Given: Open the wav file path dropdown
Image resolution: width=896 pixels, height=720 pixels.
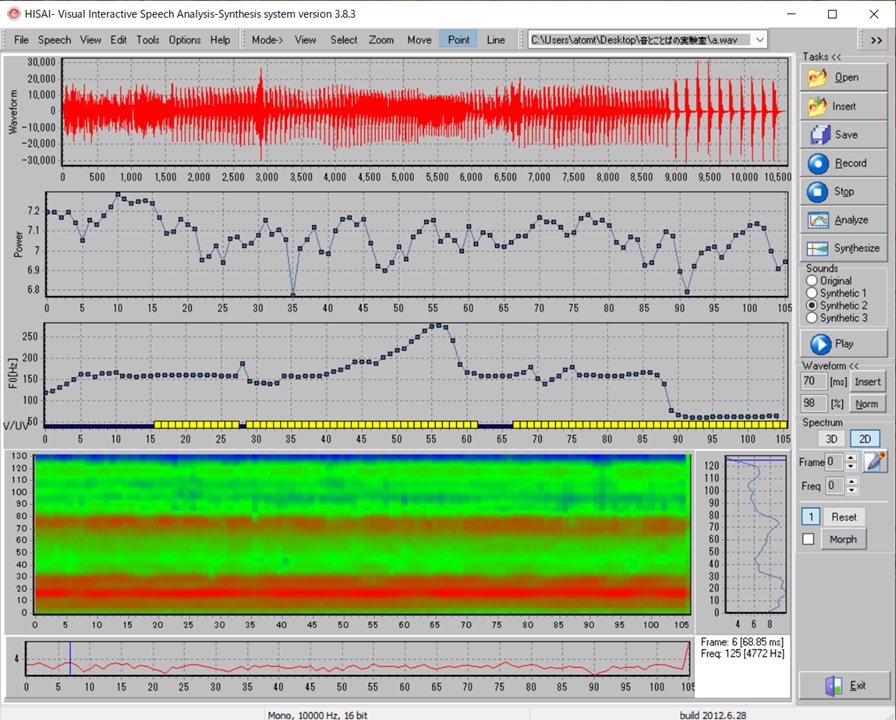Looking at the screenshot, I should (759, 40).
